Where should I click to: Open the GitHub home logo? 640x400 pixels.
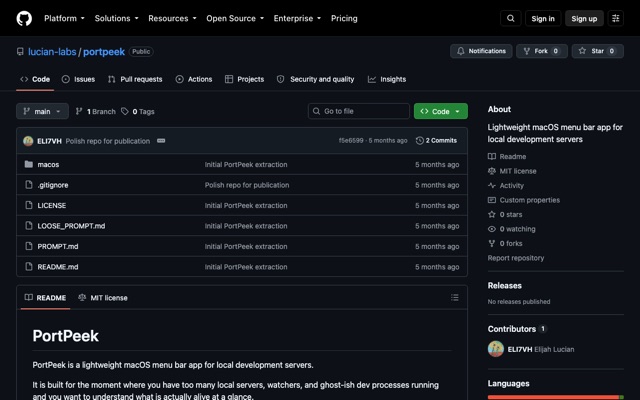24,18
